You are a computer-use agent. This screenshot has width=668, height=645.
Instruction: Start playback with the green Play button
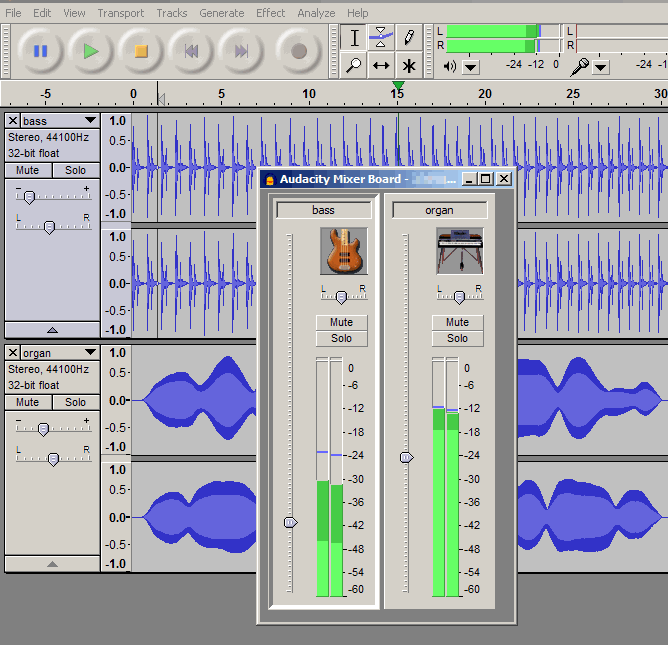[x=90, y=52]
